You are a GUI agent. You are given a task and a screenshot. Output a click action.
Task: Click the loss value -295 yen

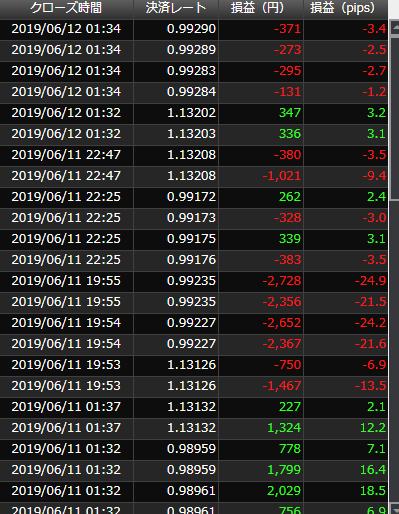[x=287, y=71]
